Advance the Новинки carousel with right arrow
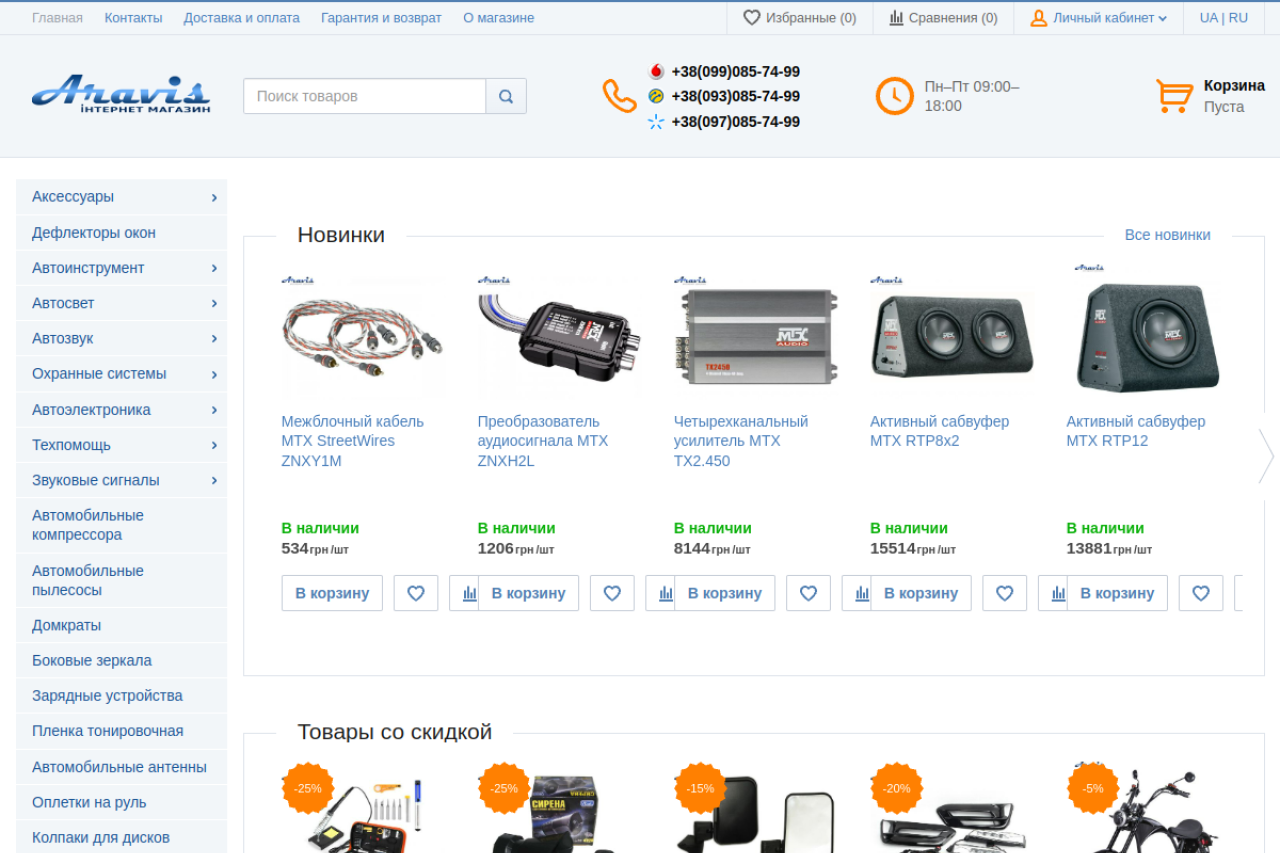 [x=1265, y=456]
